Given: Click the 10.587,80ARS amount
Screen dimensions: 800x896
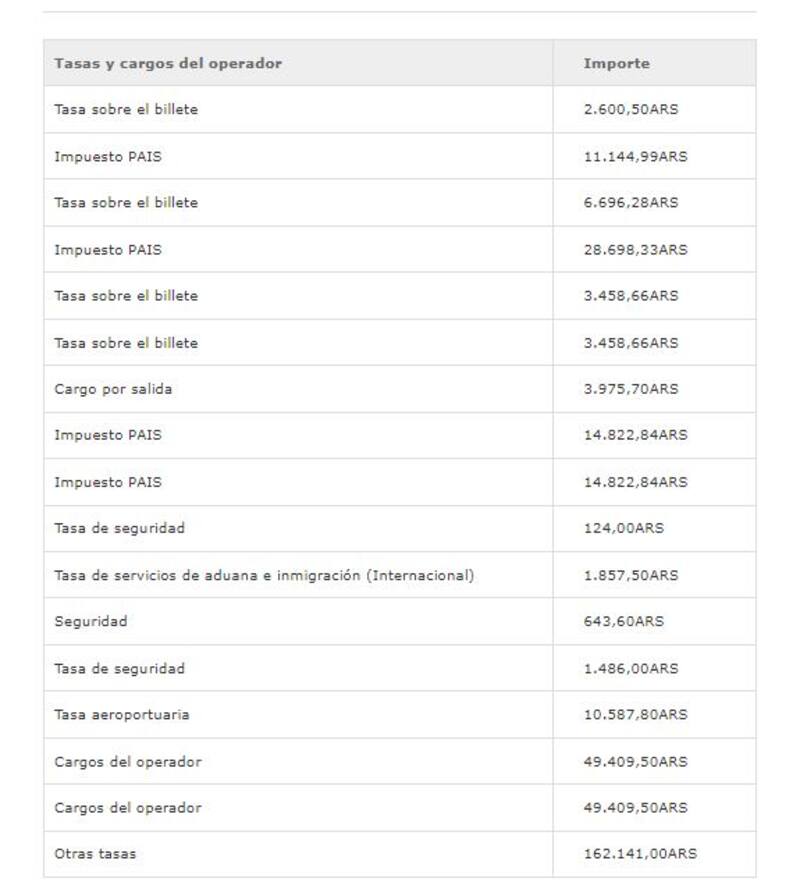Looking at the screenshot, I should coord(635,714).
